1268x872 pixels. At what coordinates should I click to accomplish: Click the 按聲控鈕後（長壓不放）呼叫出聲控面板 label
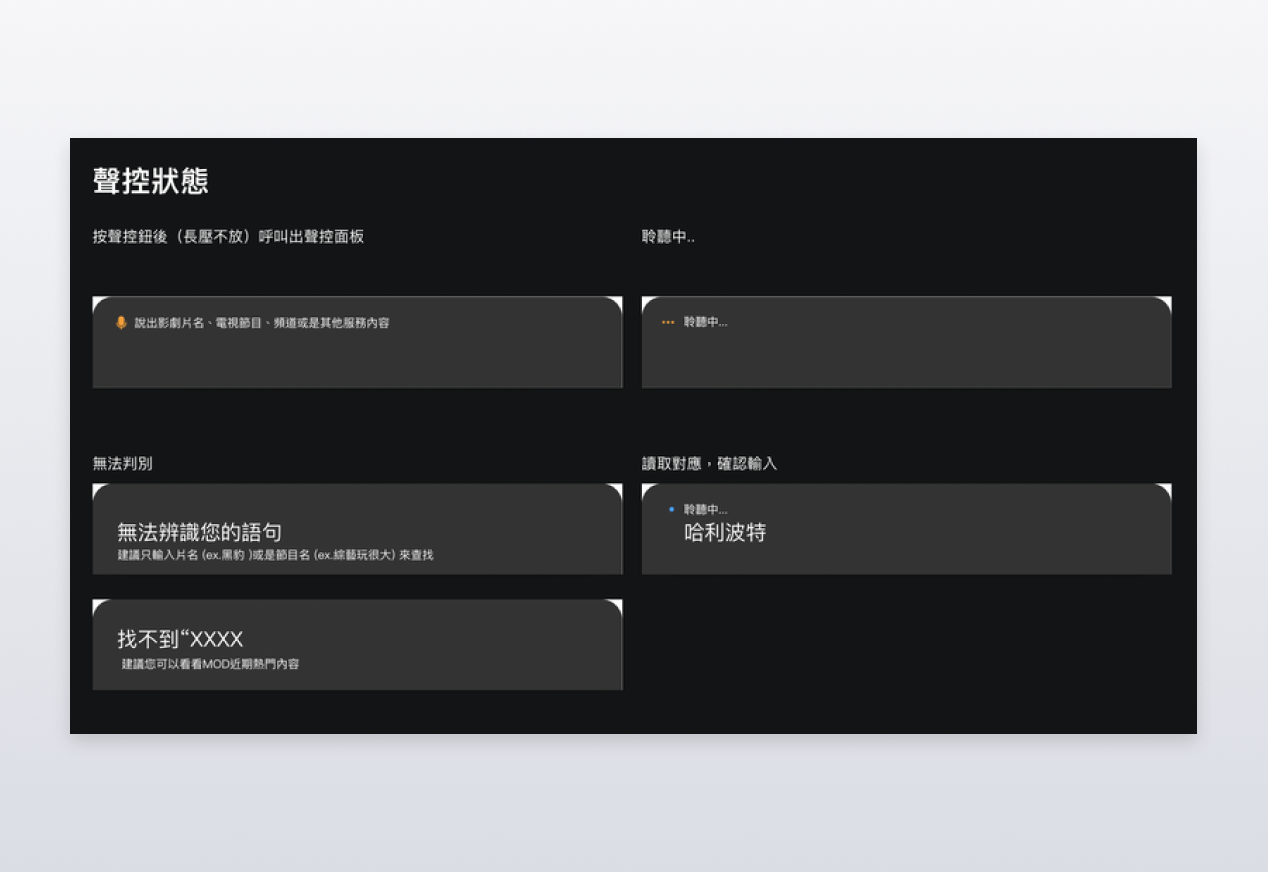[x=228, y=237]
